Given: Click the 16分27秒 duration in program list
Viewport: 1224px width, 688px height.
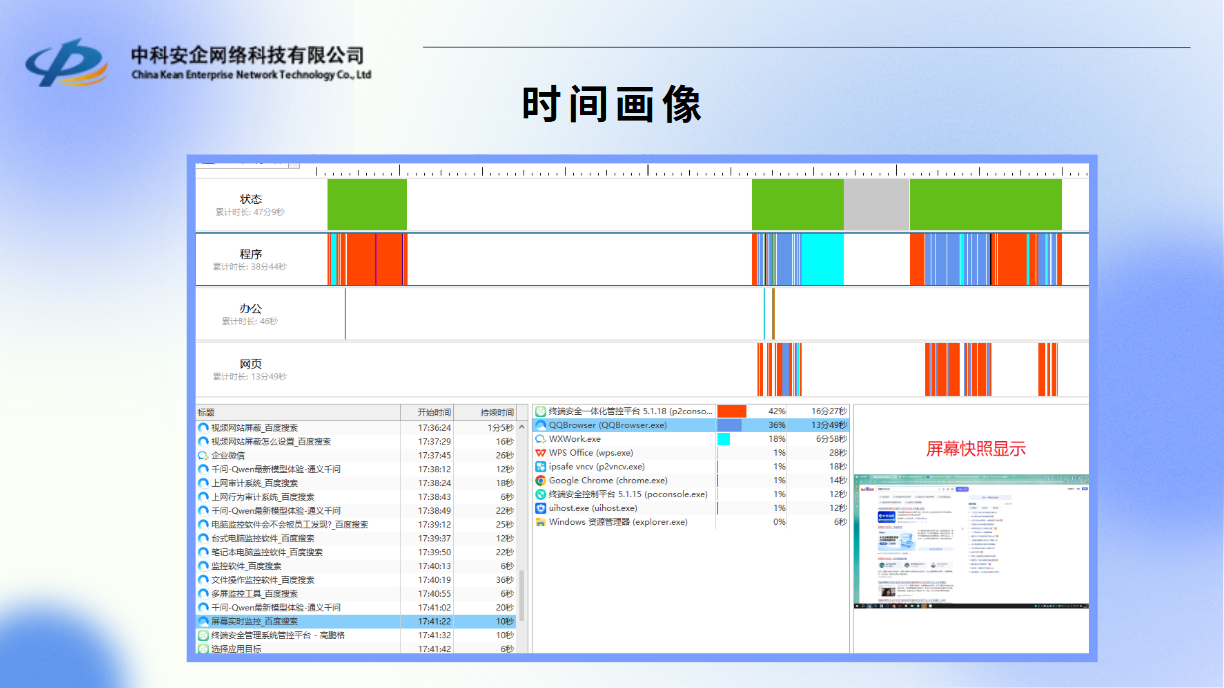Looking at the screenshot, I should pos(829,411).
